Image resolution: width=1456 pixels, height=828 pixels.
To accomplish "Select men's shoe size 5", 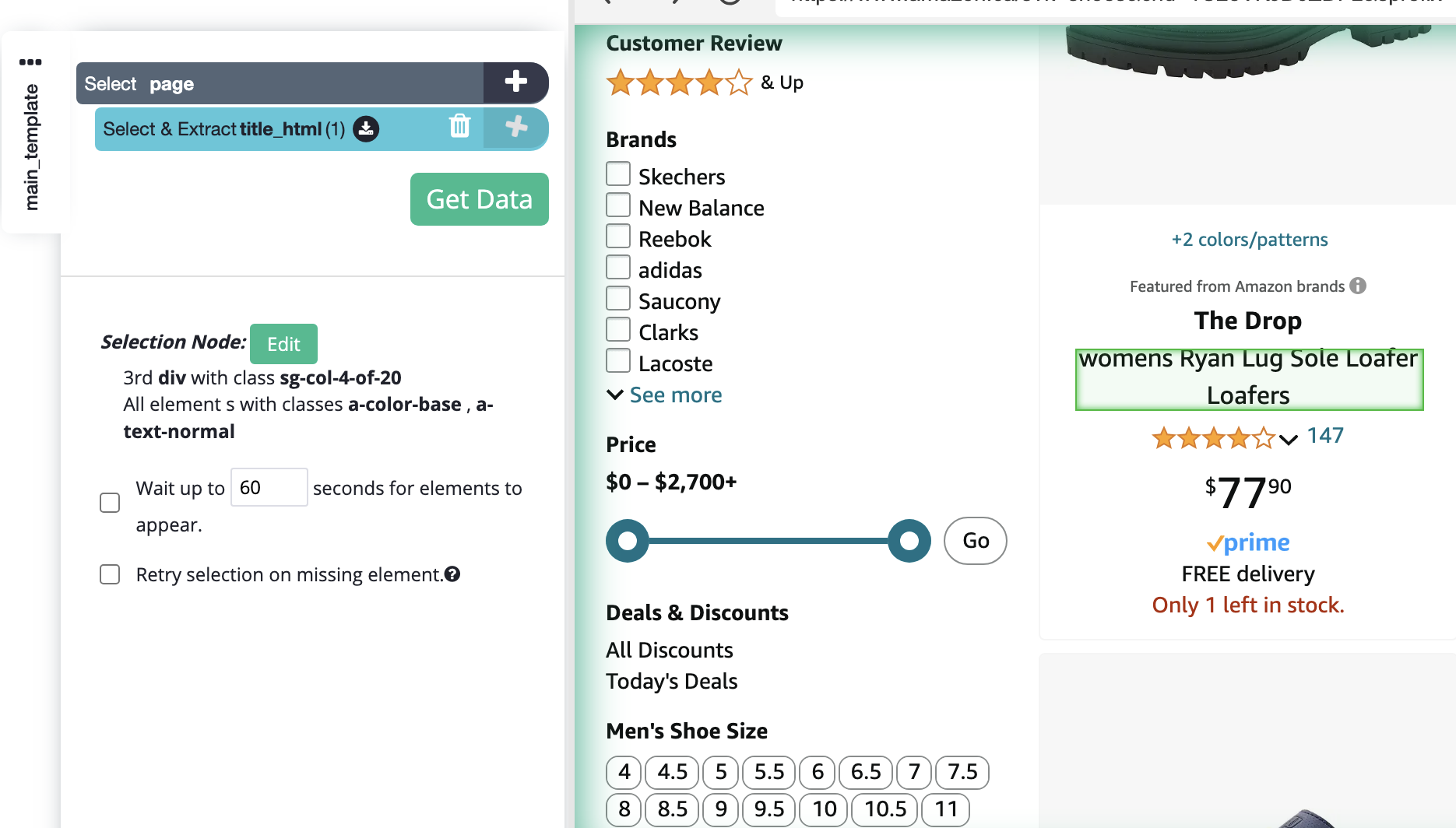I will click(x=720, y=772).
